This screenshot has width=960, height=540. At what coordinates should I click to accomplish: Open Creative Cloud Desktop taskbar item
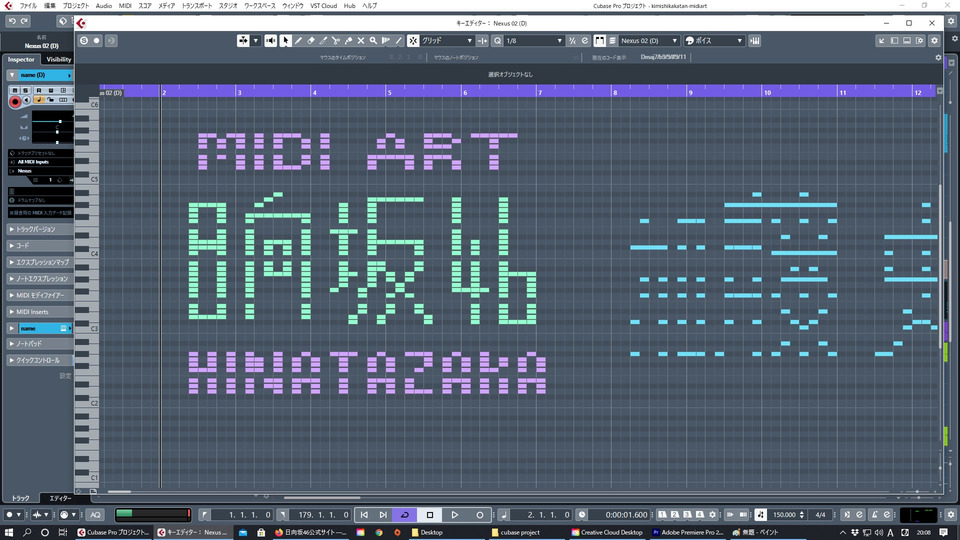(606, 532)
